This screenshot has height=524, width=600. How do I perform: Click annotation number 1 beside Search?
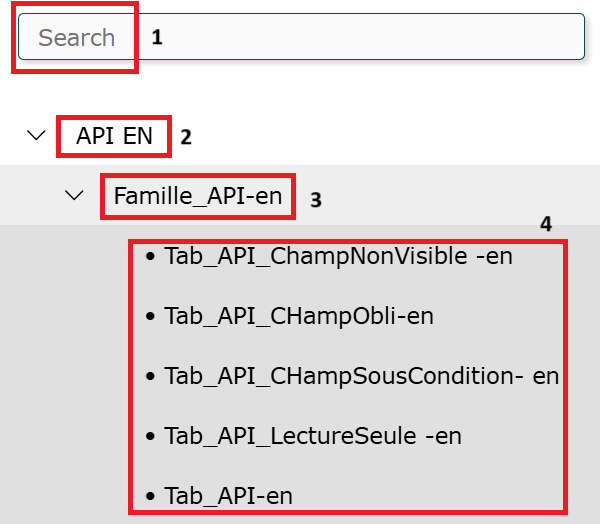point(157,38)
